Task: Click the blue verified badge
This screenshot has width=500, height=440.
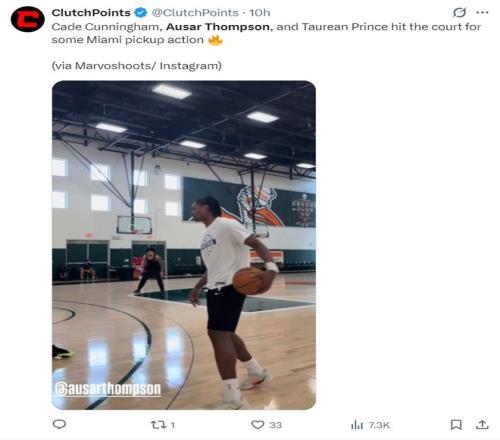Action: point(140,13)
